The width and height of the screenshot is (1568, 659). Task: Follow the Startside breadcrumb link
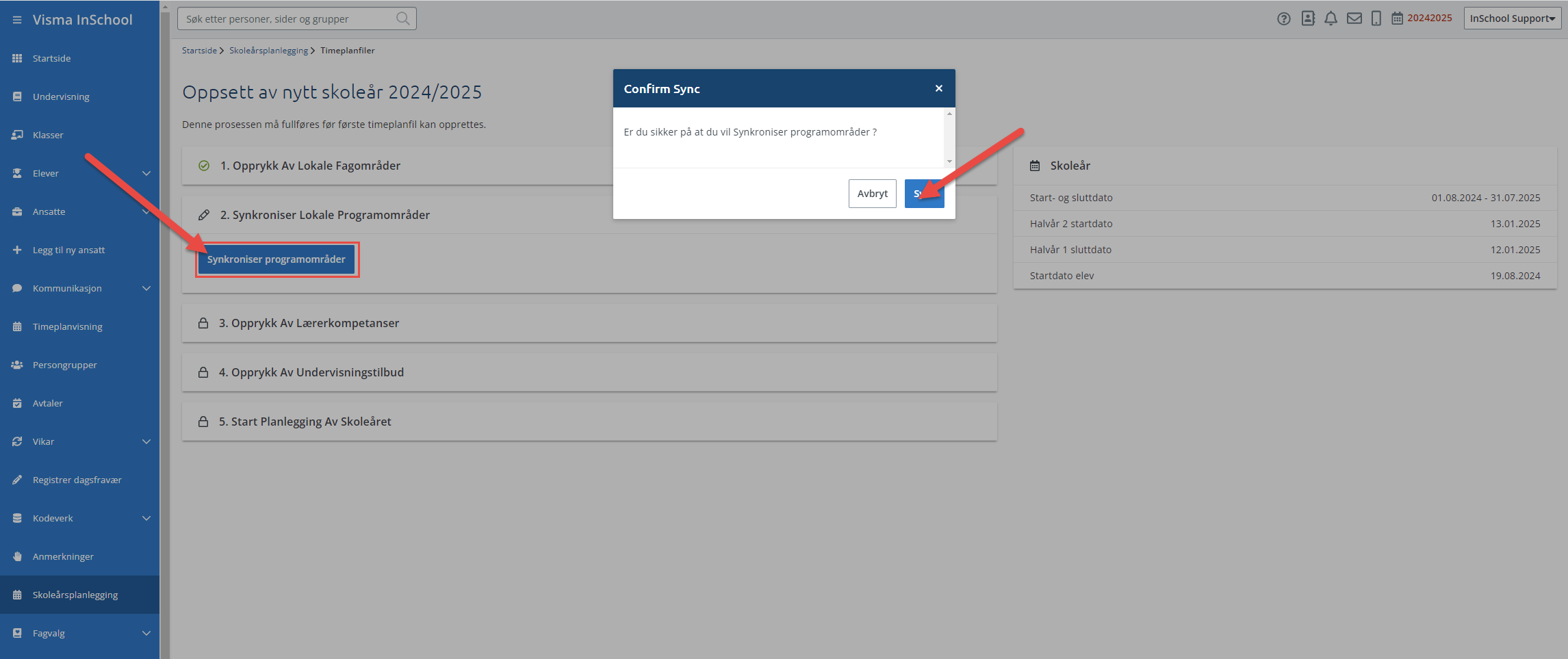click(x=199, y=51)
